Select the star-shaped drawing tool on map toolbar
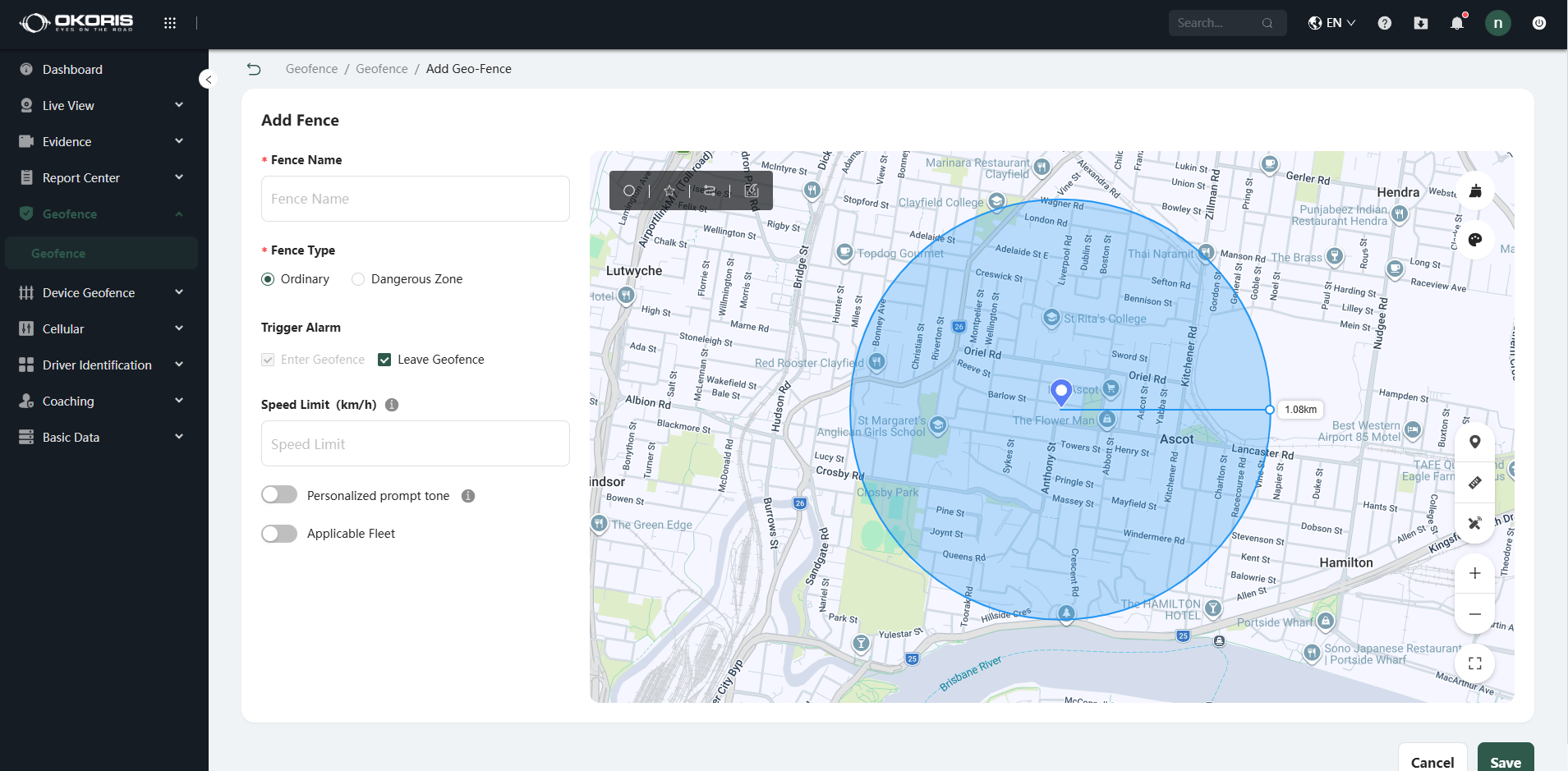Viewport: 1568px width, 771px height. [669, 190]
